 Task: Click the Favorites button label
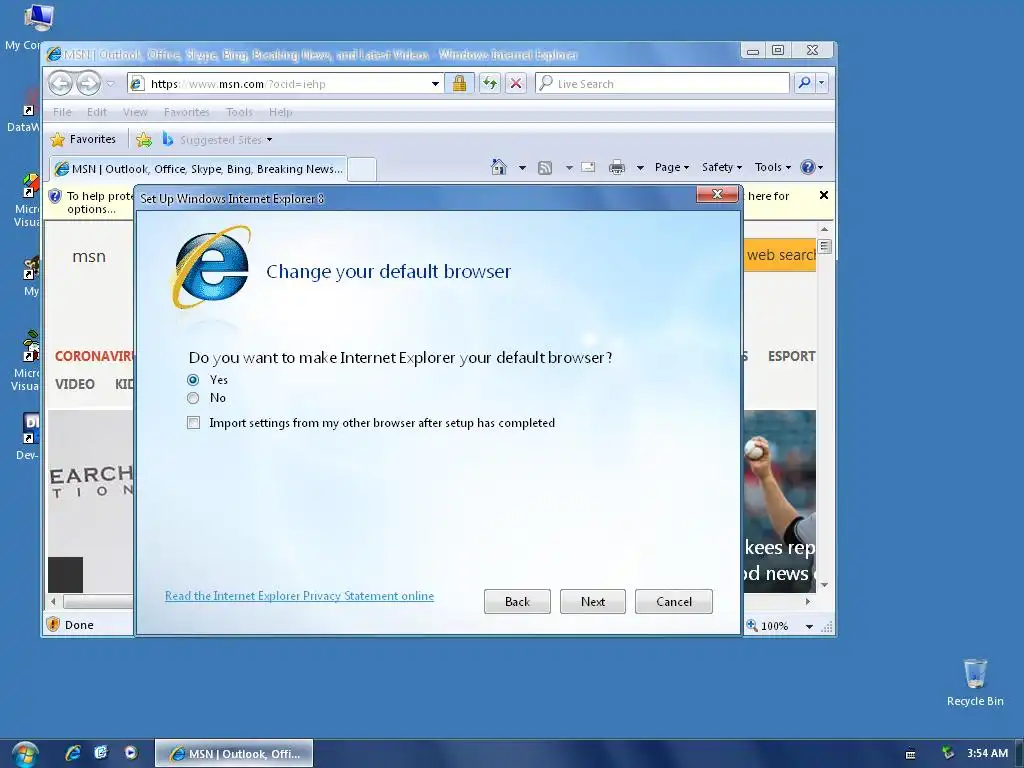click(x=93, y=139)
